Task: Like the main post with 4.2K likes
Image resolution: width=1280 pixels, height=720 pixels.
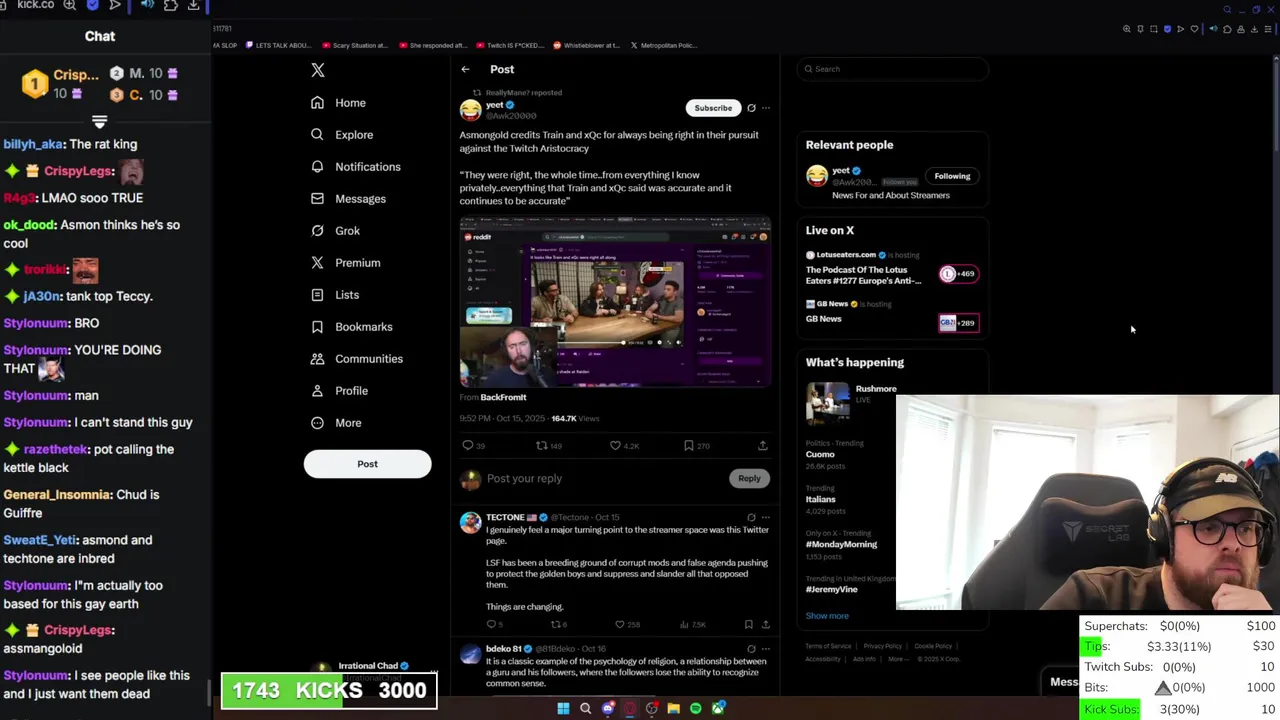Action: pos(615,445)
